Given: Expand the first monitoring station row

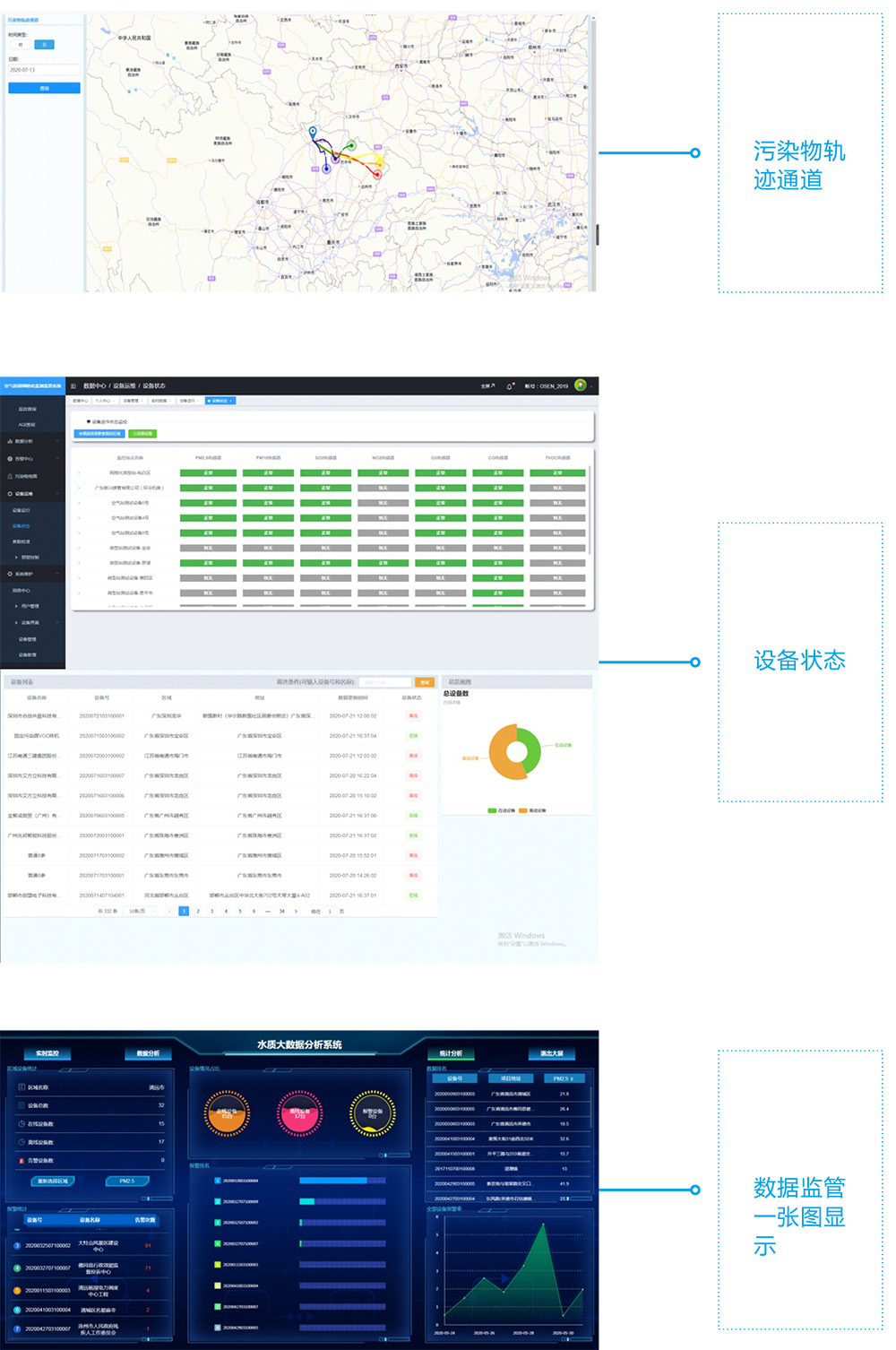Looking at the screenshot, I should [79, 472].
